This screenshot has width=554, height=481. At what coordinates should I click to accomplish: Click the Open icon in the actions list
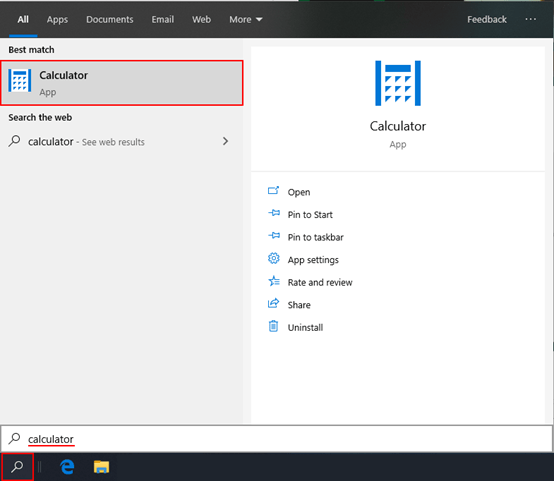click(x=273, y=191)
